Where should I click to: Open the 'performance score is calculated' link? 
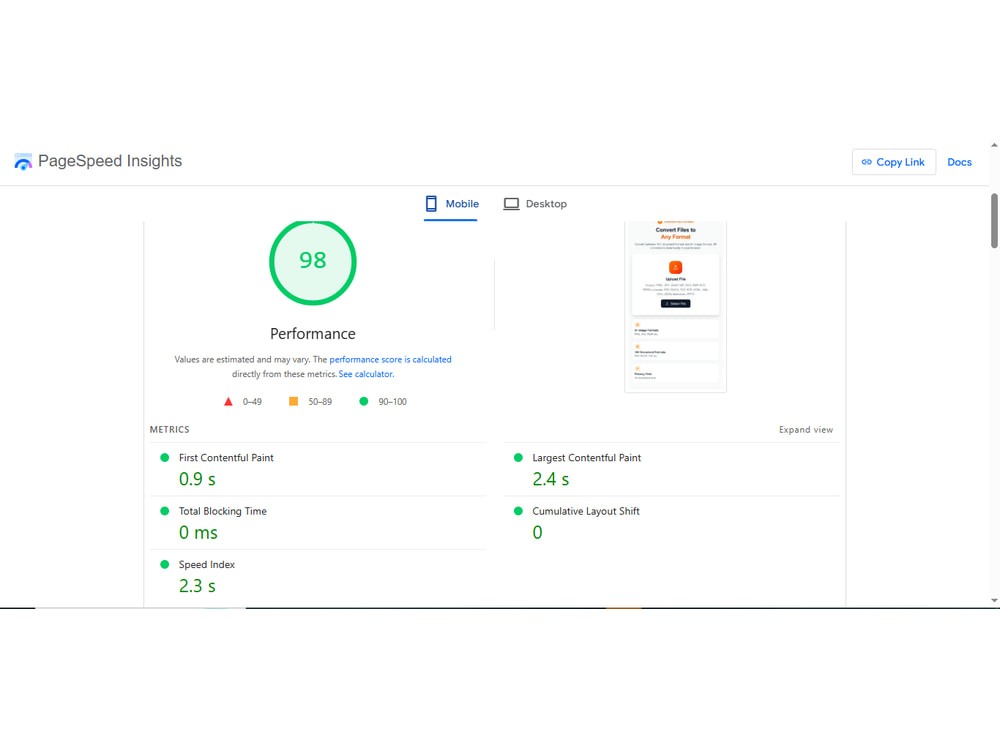tap(390, 360)
